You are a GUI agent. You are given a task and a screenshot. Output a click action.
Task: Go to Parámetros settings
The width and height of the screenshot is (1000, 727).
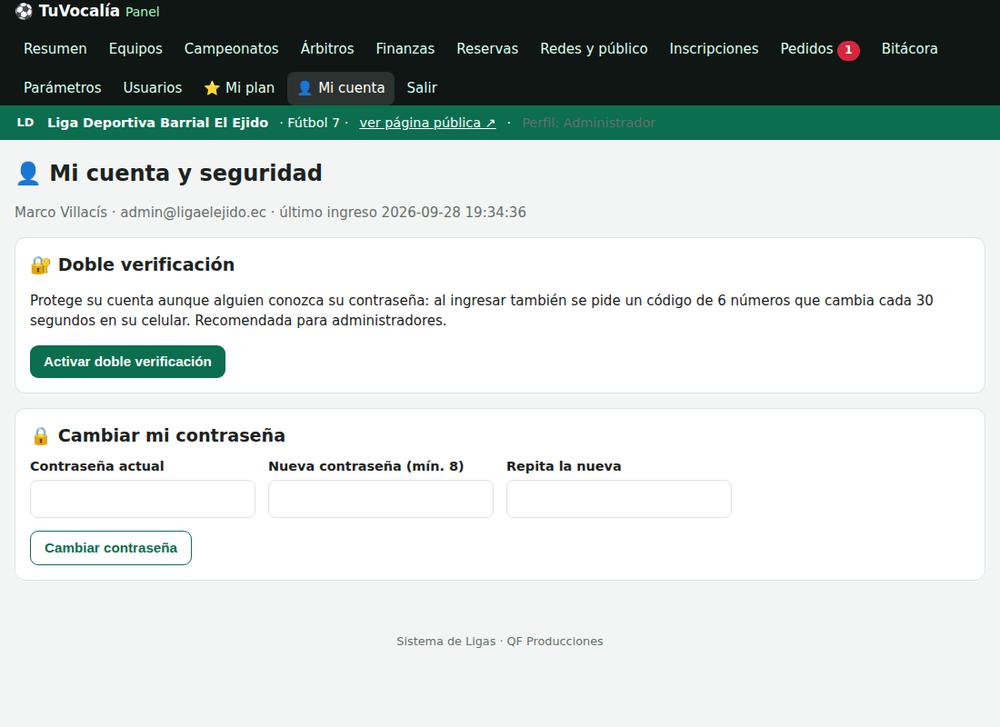pyautogui.click(x=62, y=87)
